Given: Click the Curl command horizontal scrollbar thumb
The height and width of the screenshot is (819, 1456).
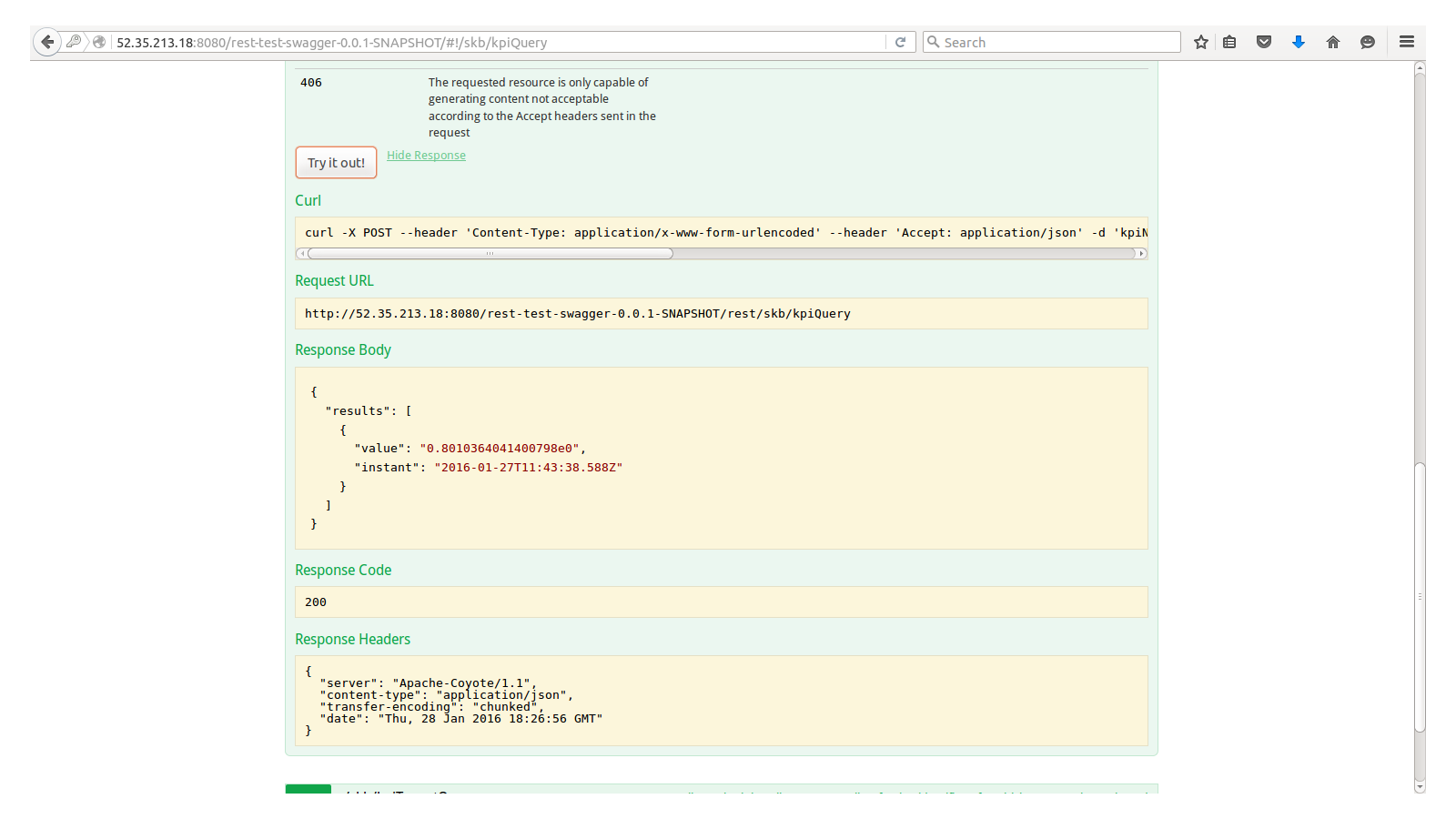Looking at the screenshot, I should [490, 254].
